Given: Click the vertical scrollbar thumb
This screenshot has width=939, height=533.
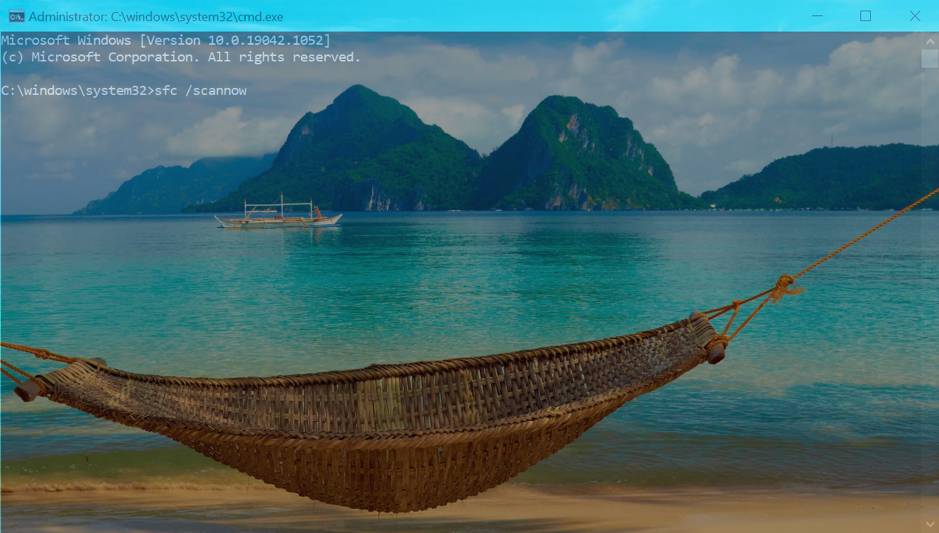Looking at the screenshot, I should tap(929, 59).
